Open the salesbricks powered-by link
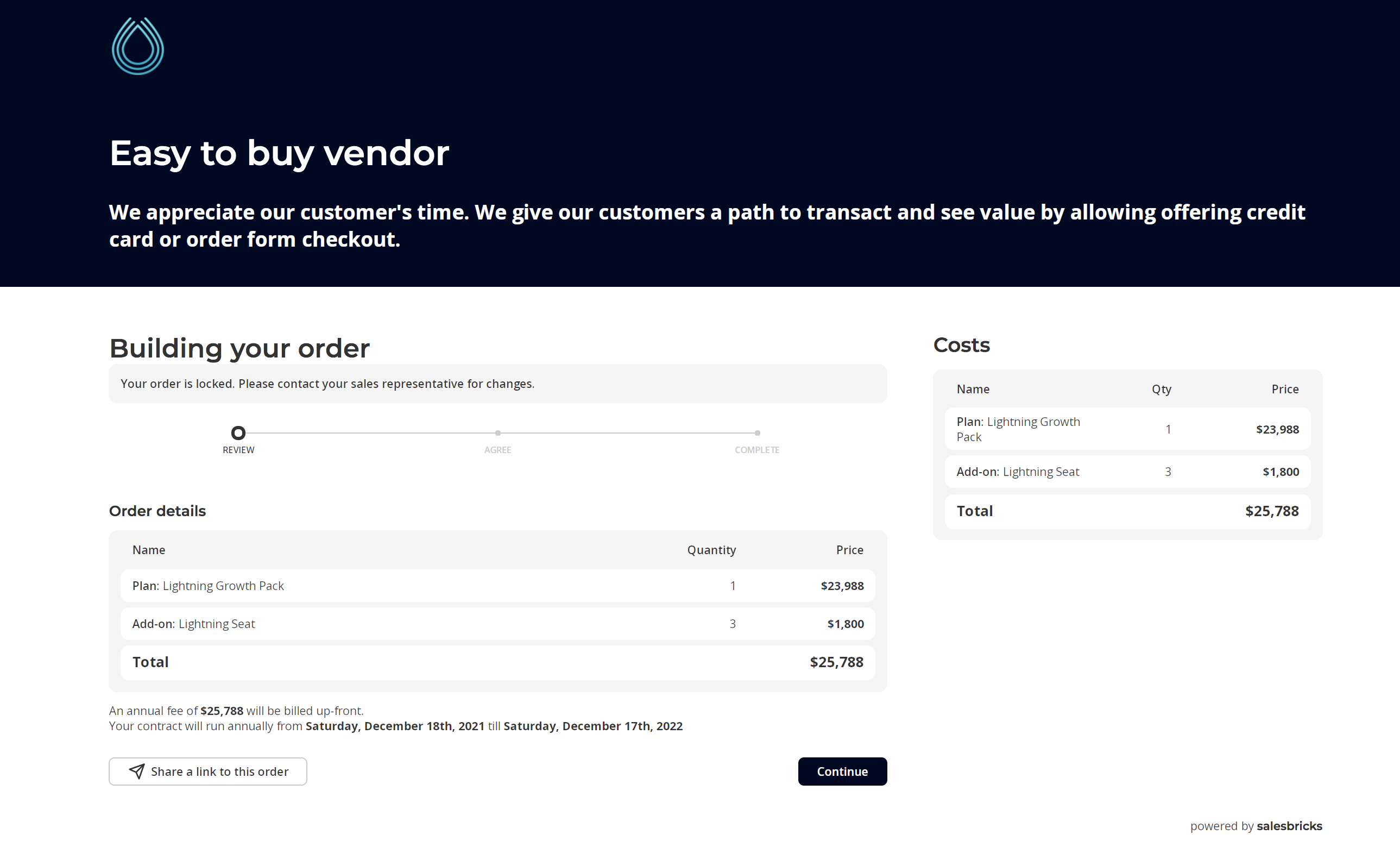The height and width of the screenshot is (853, 1400). click(1289, 826)
